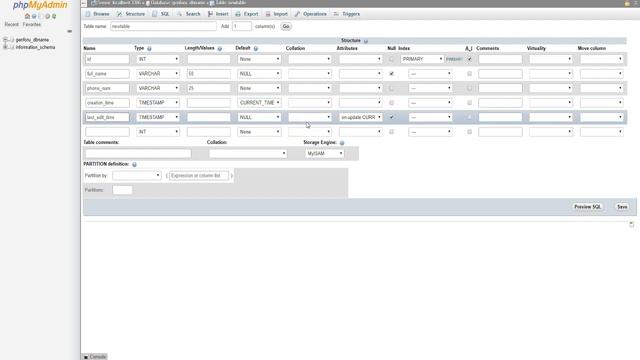This screenshot has width=640, height=360.
Task: Open the PRIMARY index dropdown
Action: point(422,59)
